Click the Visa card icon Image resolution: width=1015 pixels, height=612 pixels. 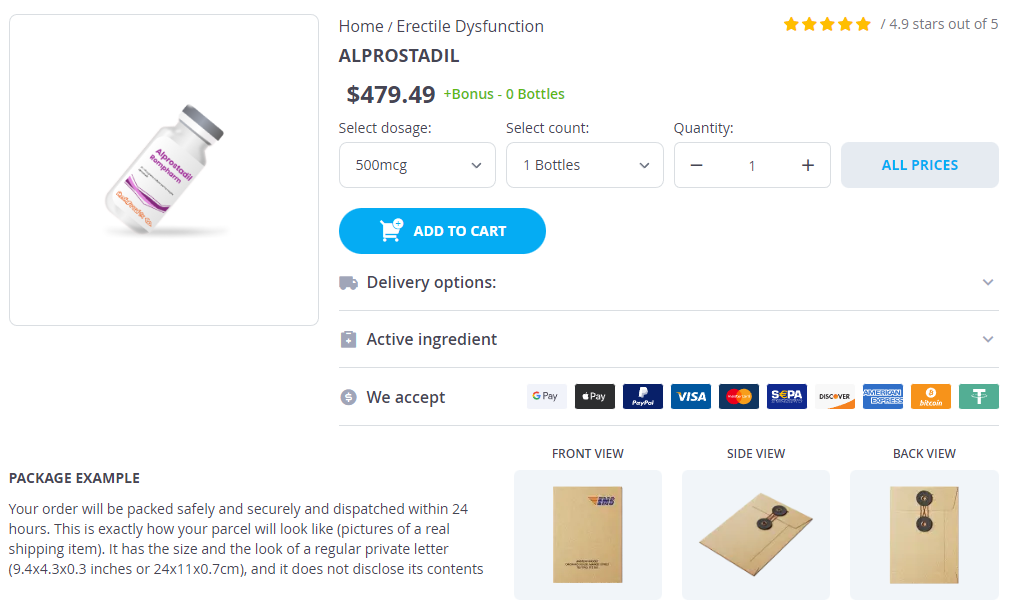coord(690,397)
